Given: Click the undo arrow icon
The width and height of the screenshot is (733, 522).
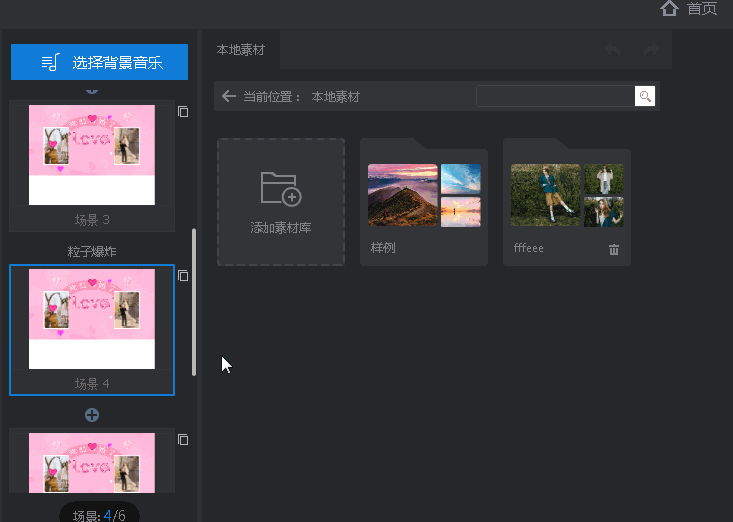Looking at the screenshot, I should [x=612, y=49].
